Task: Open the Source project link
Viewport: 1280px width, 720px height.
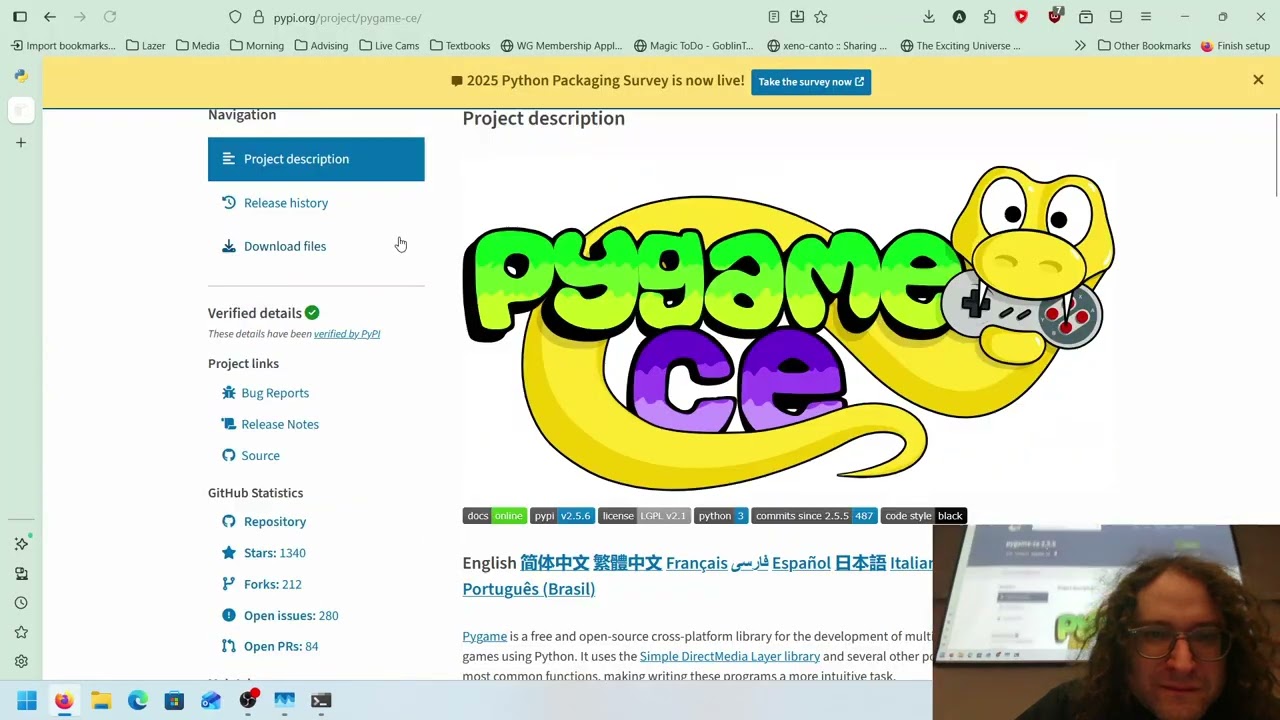Action: (x=260, y=455)
